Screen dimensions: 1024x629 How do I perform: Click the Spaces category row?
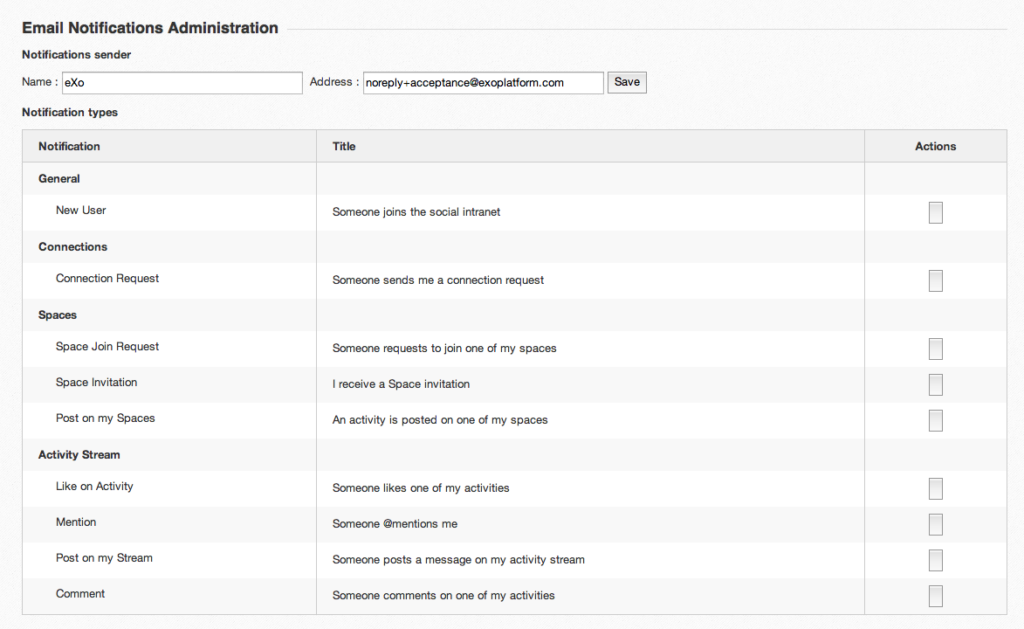[x=57, y=315]
